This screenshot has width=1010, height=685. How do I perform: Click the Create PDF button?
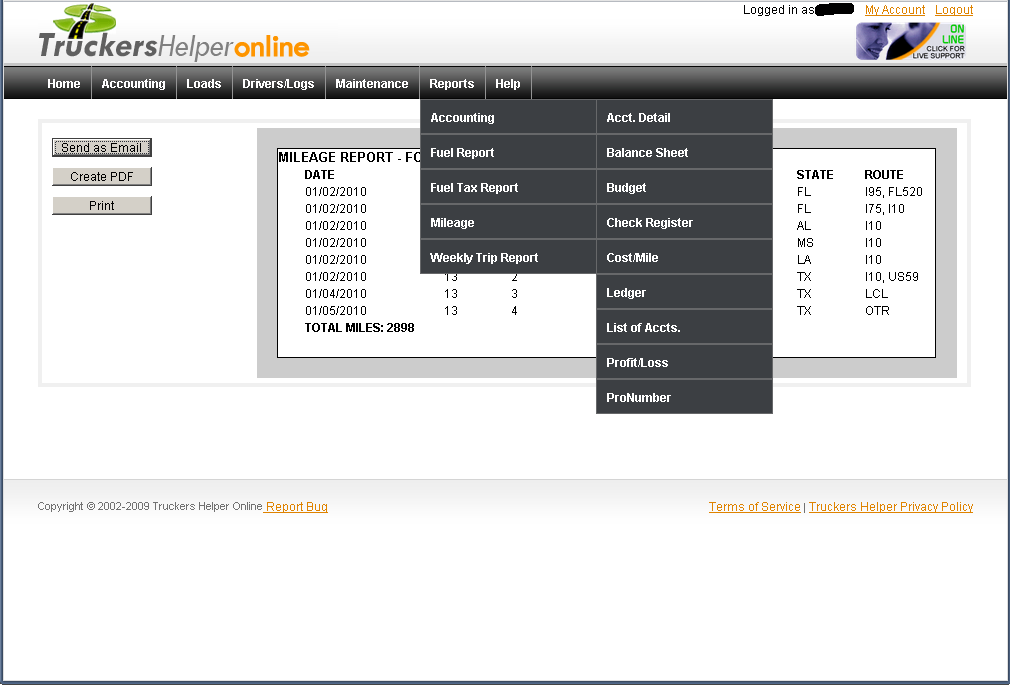(x=102, y=177)
